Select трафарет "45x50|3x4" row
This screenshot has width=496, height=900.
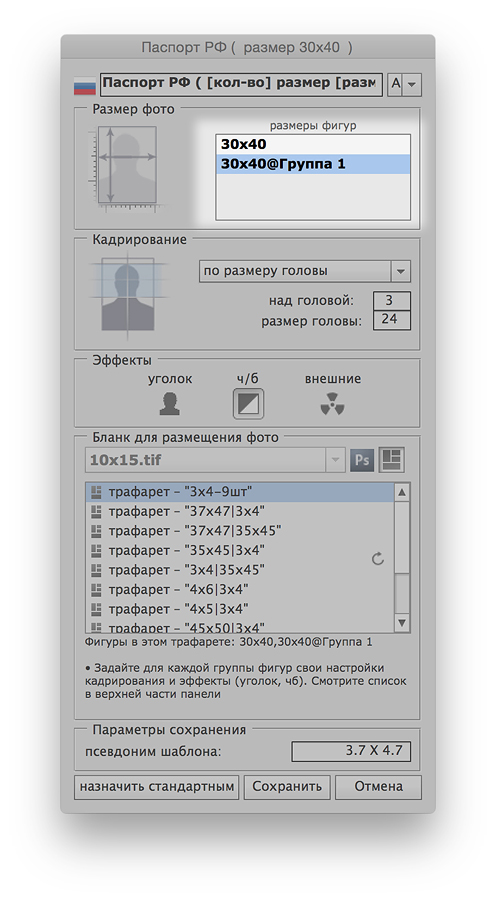[240, 626]
